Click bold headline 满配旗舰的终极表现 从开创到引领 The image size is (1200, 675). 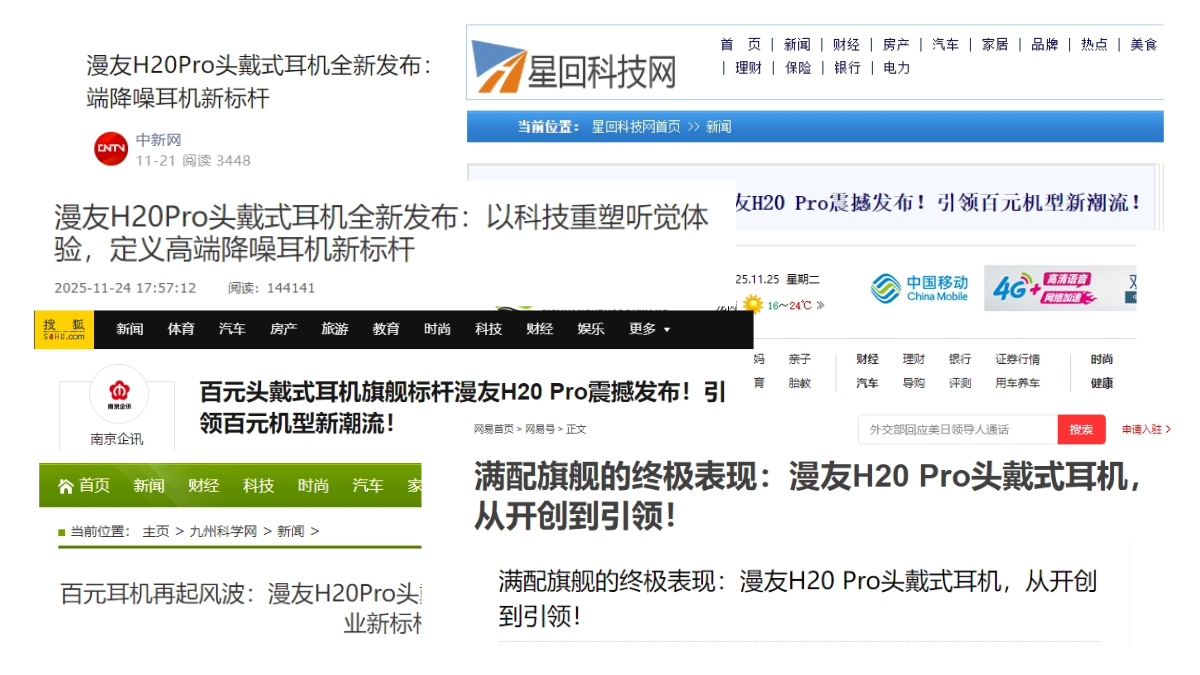[808, 496]
